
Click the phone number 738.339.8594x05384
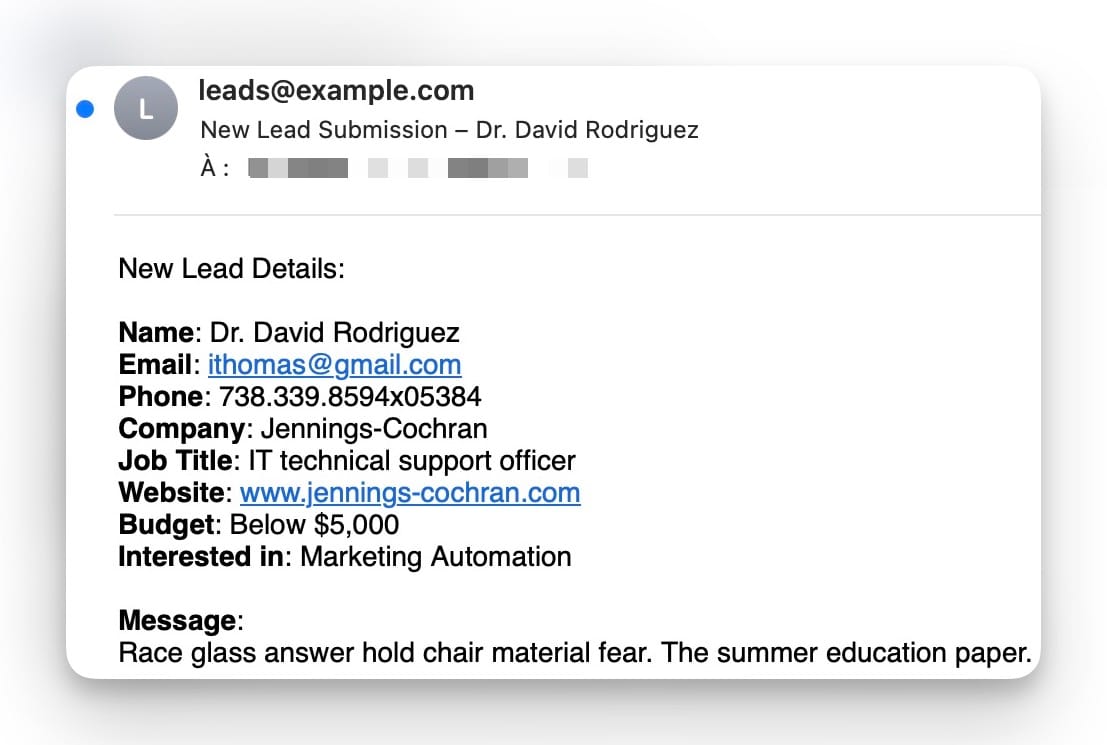(350, 397)
